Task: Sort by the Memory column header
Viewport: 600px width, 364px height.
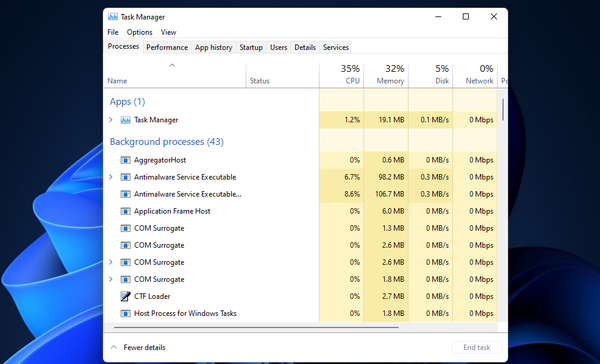Action: coord(386,75)
